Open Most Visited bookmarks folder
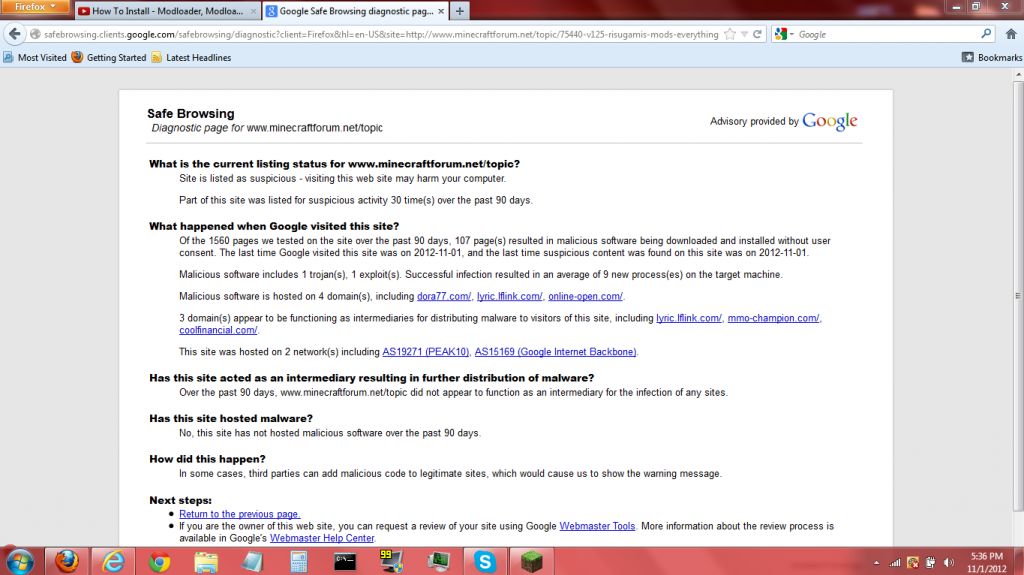This screenshot has width=1024, height=575. point(35,58)
